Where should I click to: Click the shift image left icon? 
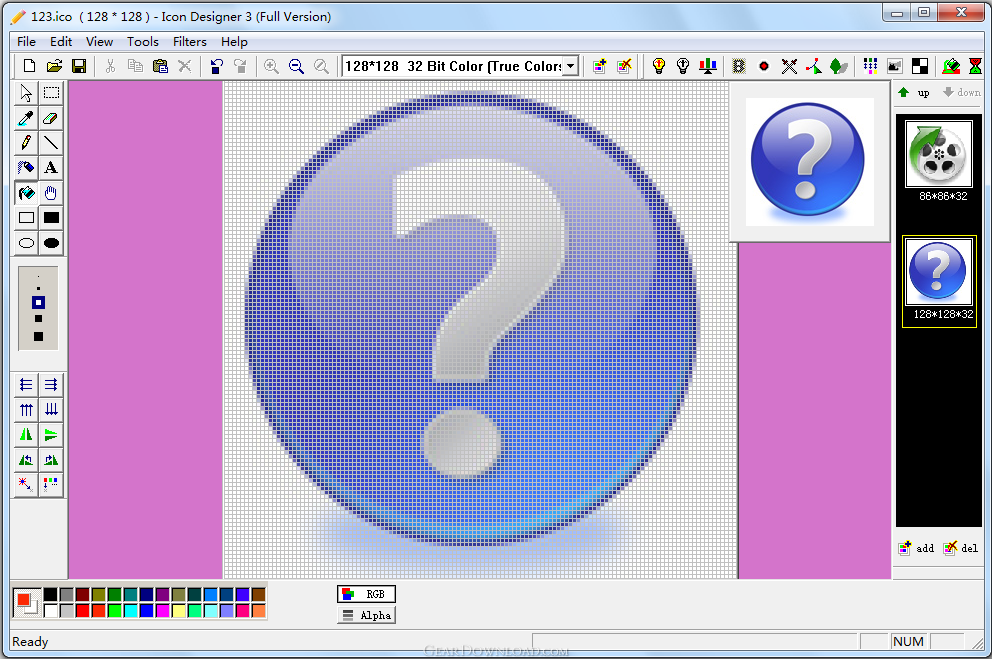click(26, 385)
